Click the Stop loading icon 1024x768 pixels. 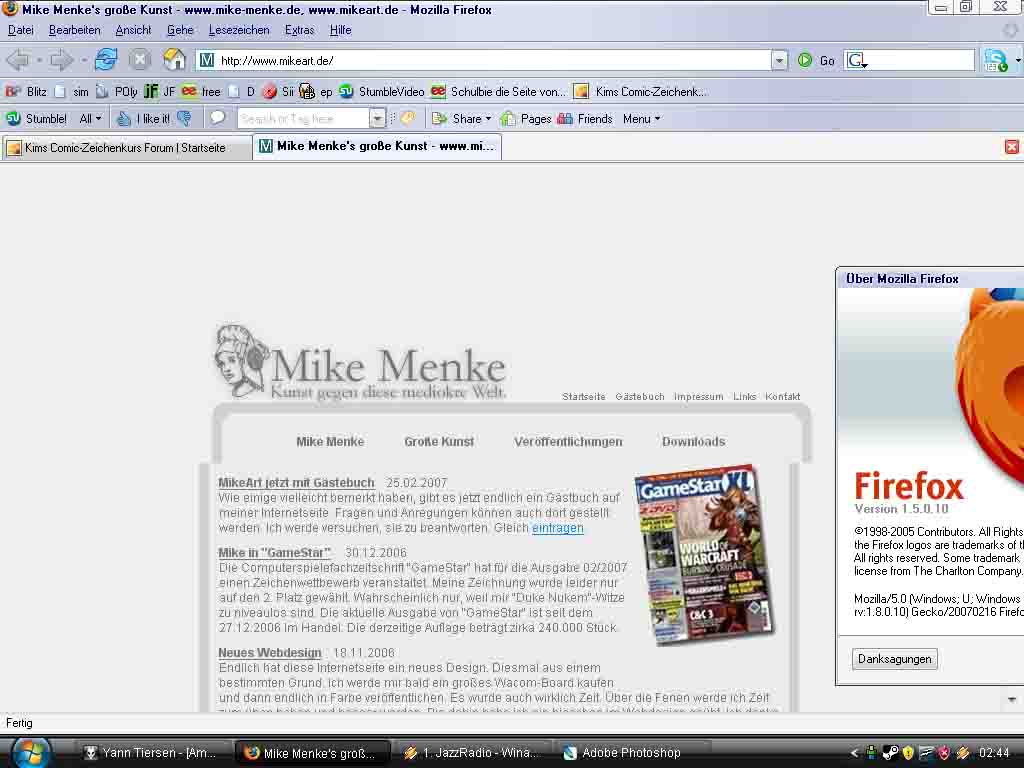pos(140,60)
